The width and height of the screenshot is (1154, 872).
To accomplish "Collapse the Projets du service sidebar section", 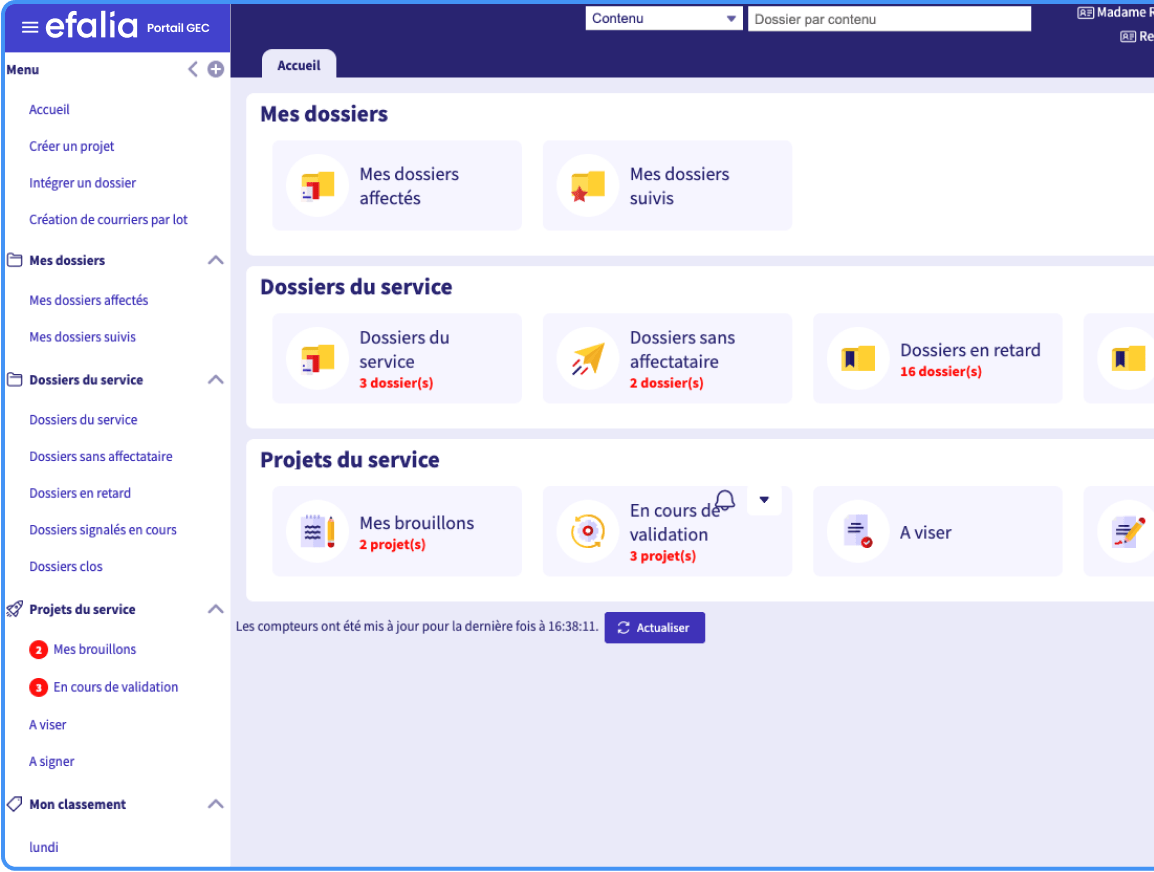I will [x=216, y=609].
